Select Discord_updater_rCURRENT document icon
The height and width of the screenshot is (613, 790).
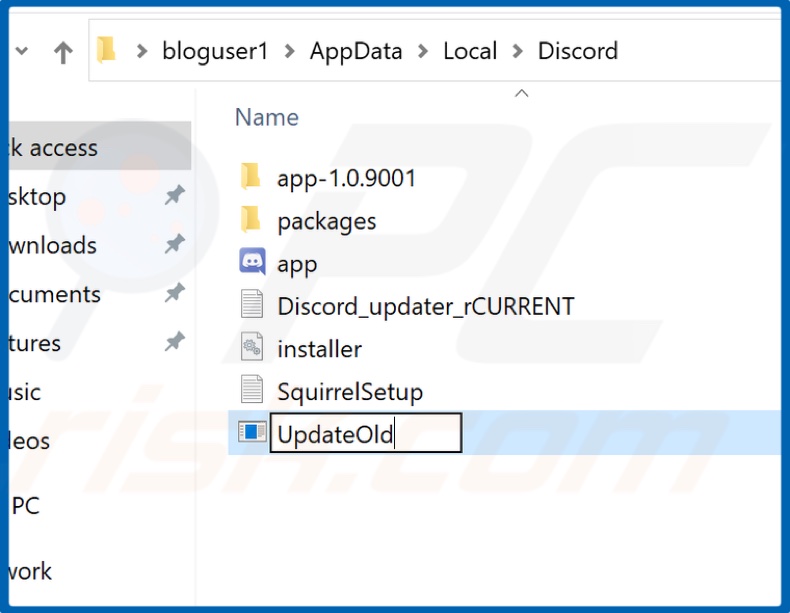tap(251, 304)
